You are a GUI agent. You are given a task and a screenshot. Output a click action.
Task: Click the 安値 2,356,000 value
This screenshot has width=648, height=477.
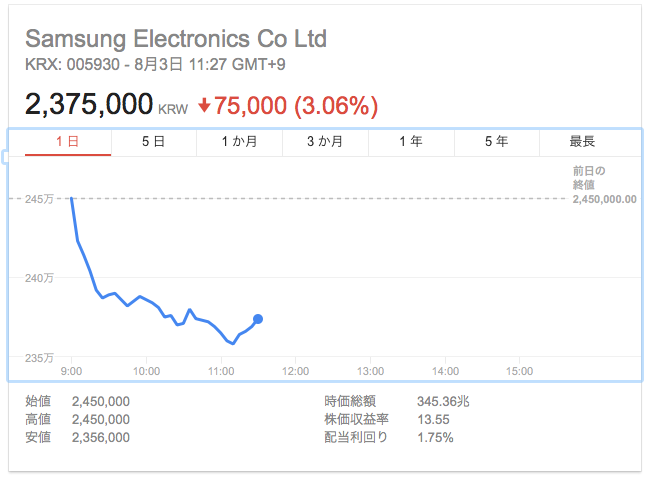click(100, 438)
